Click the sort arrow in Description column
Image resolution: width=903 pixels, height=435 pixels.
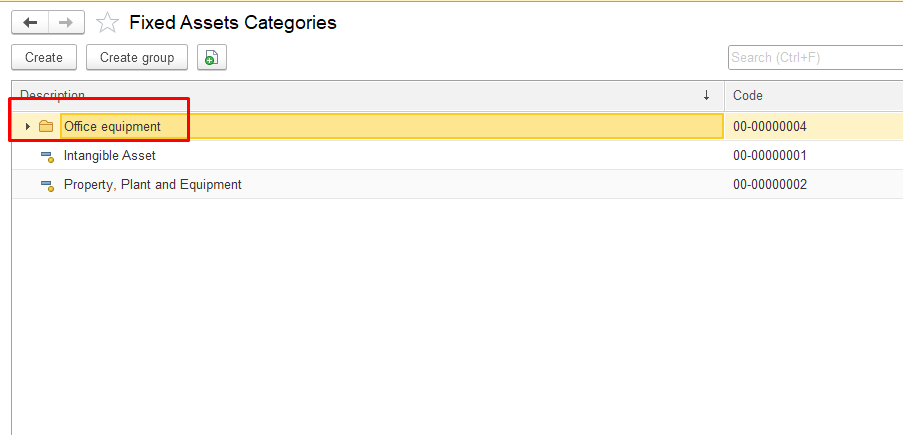point(706,95)
